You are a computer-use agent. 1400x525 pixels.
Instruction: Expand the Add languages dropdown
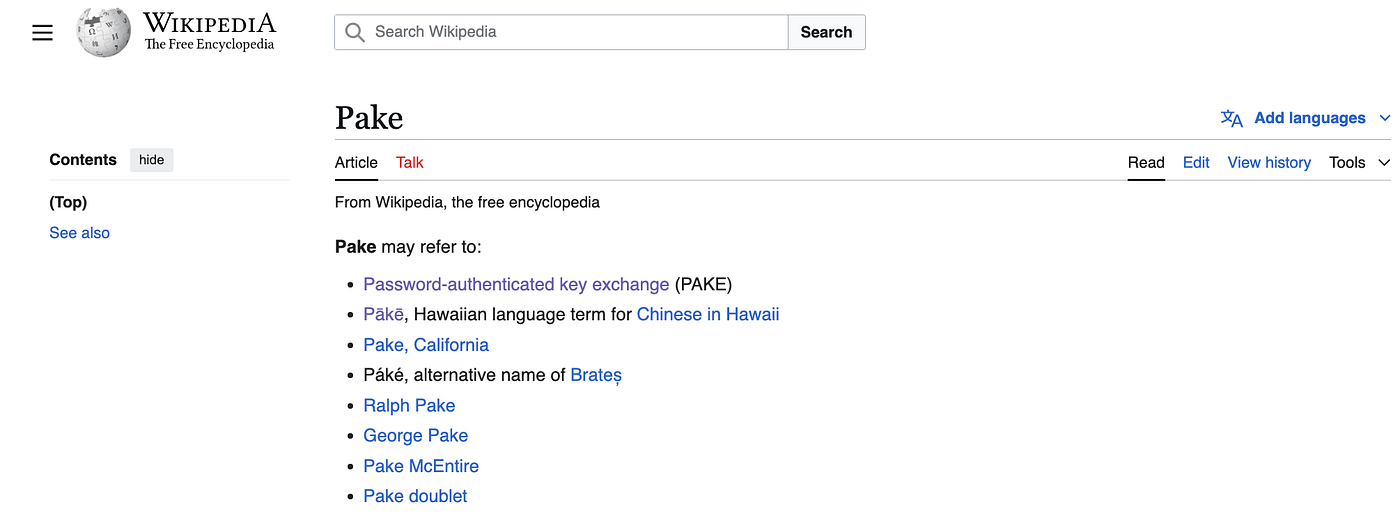pos(1305,118)
